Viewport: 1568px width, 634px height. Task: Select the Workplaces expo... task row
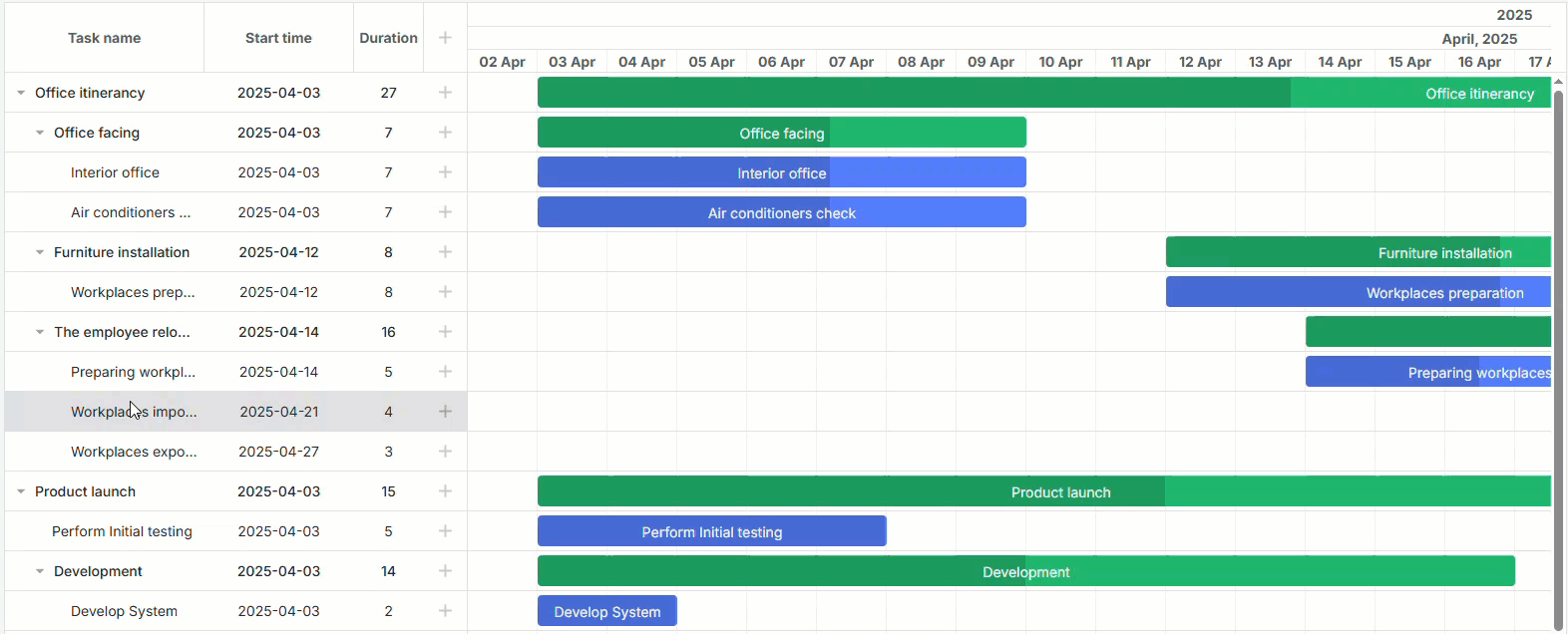(235, 452)
